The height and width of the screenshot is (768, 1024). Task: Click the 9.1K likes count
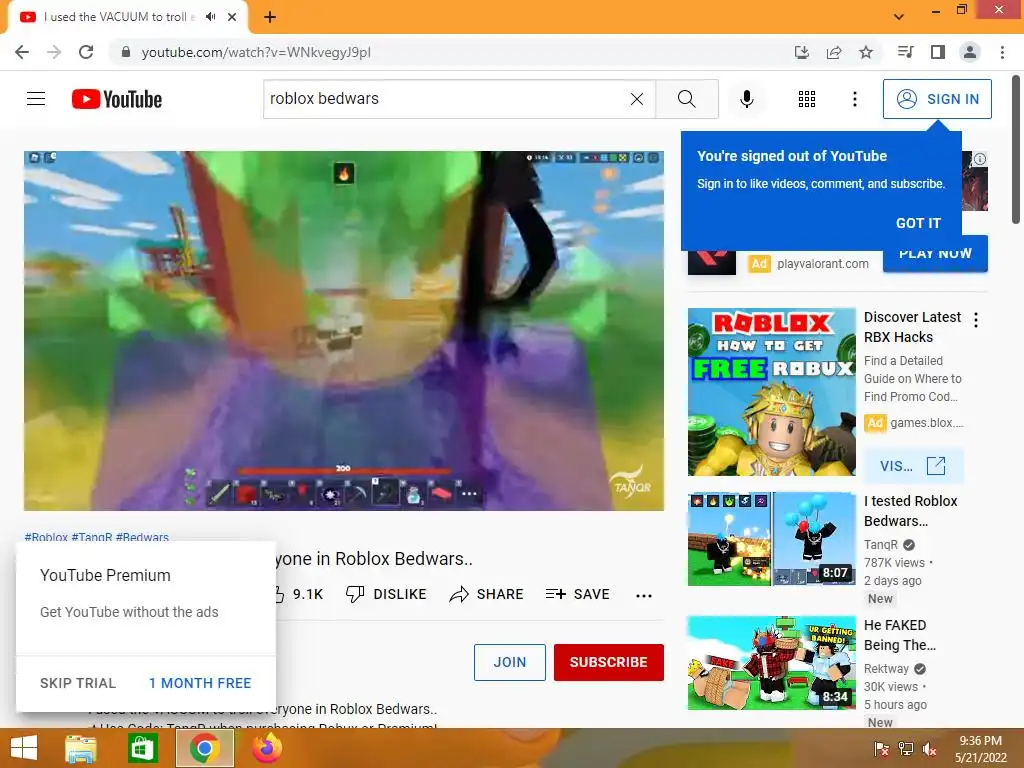click(x=308, y=594)
